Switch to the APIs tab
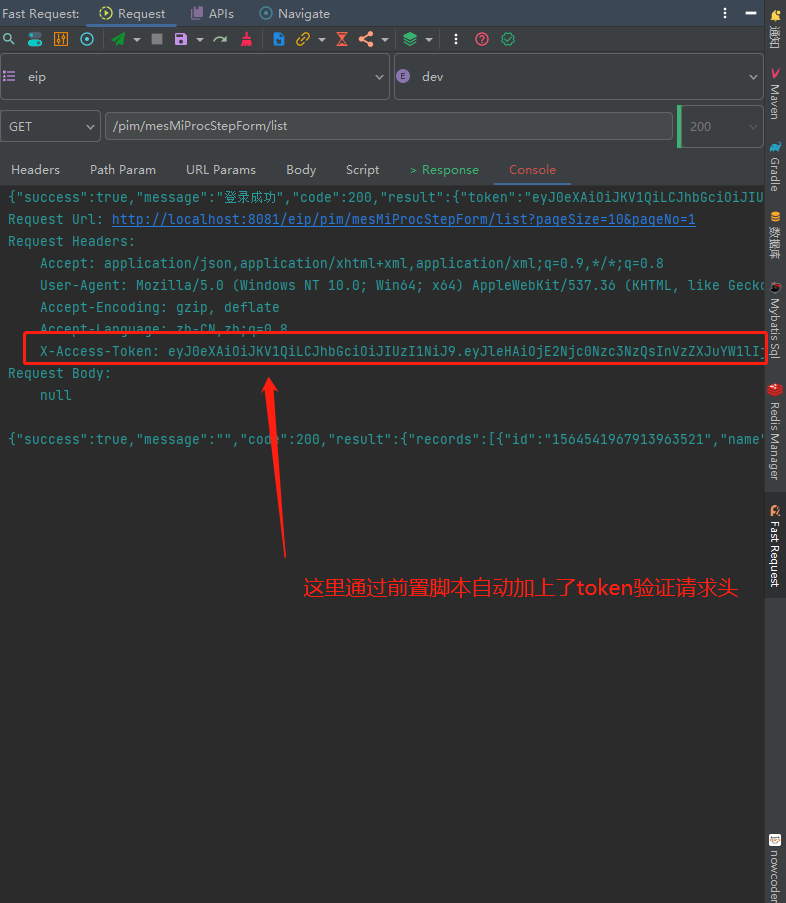This screenshot has height=903, width=786. [x=212, y=13]
